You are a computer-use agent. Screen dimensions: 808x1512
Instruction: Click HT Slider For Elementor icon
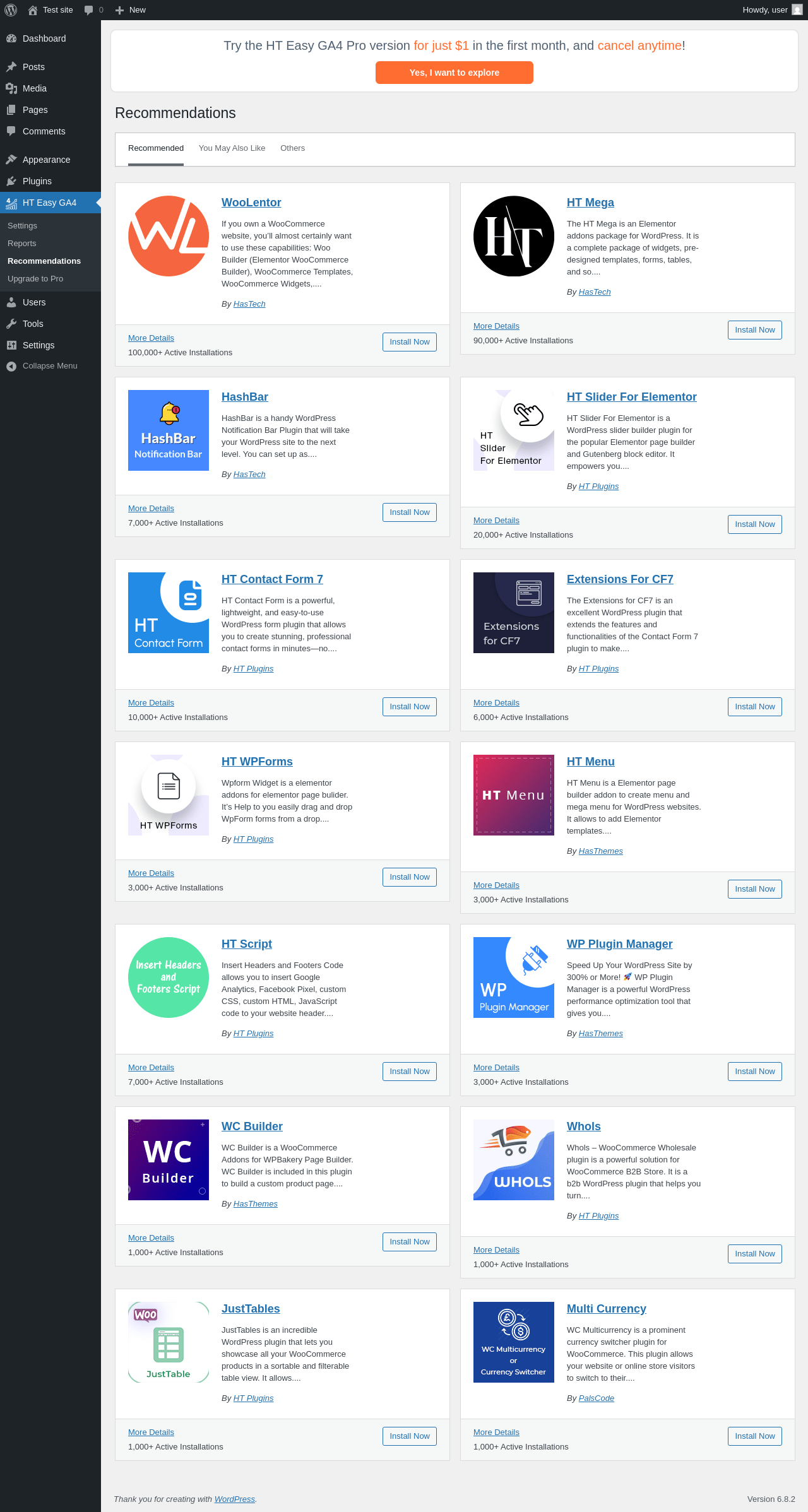point(514,430)
